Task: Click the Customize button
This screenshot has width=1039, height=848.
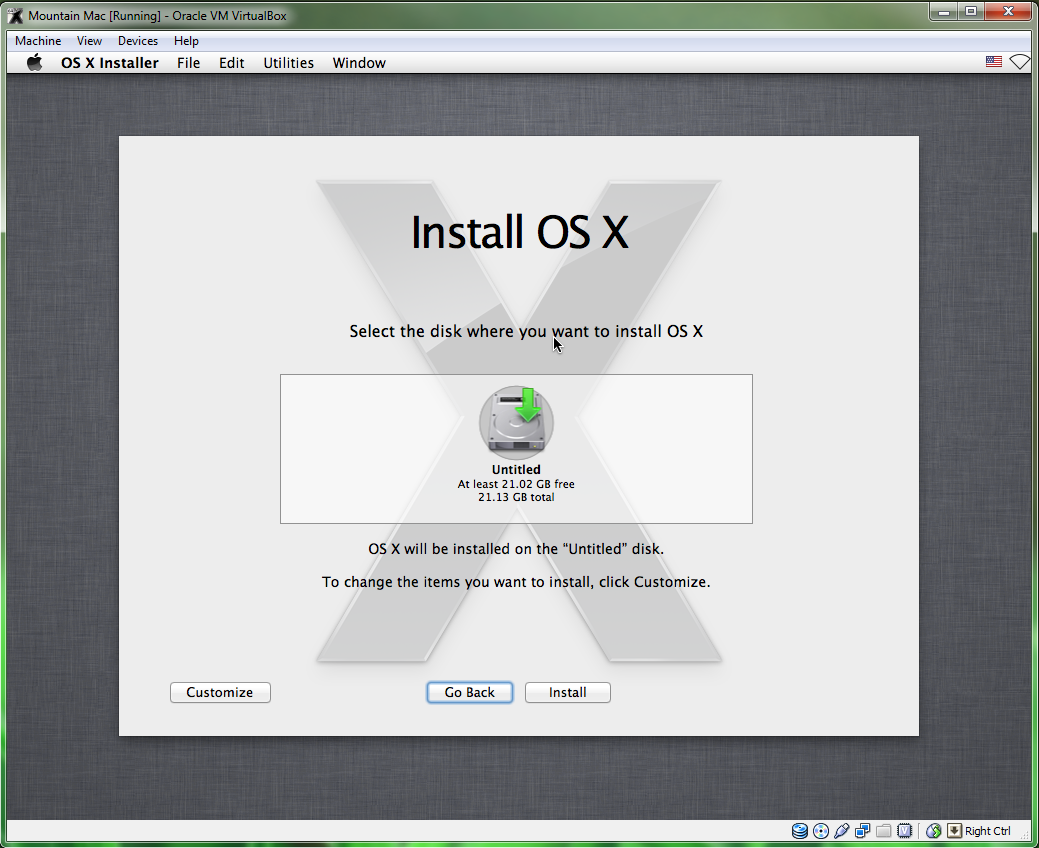Action: coord(220,692)
